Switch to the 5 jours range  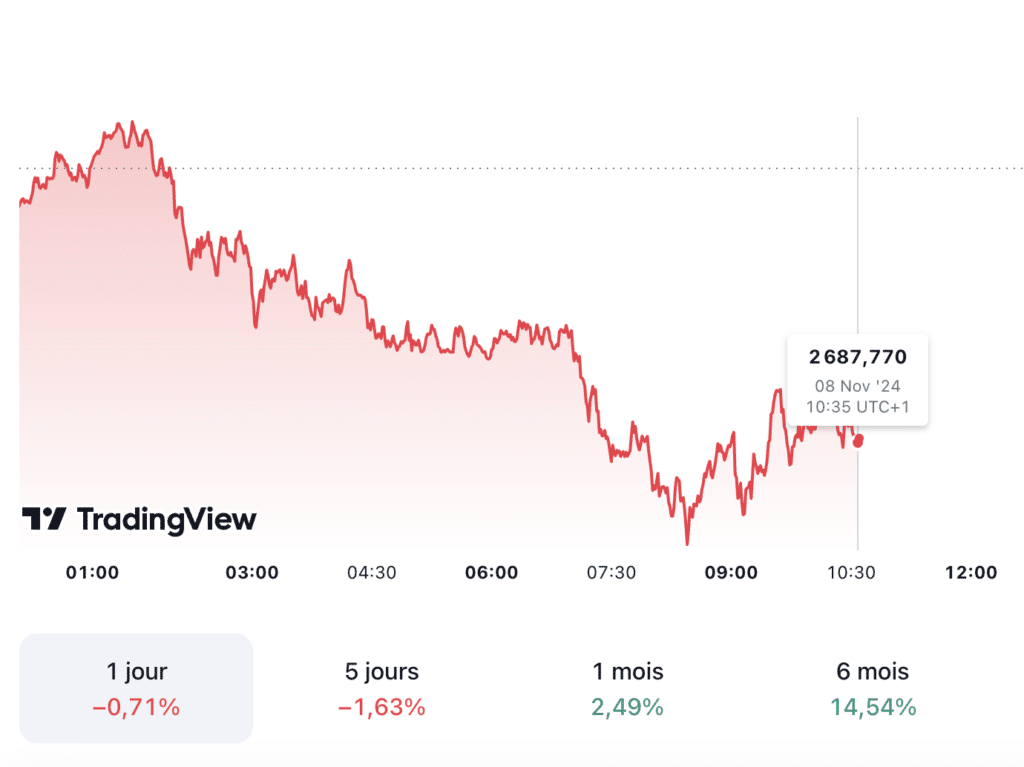click(x=382, y=688)
